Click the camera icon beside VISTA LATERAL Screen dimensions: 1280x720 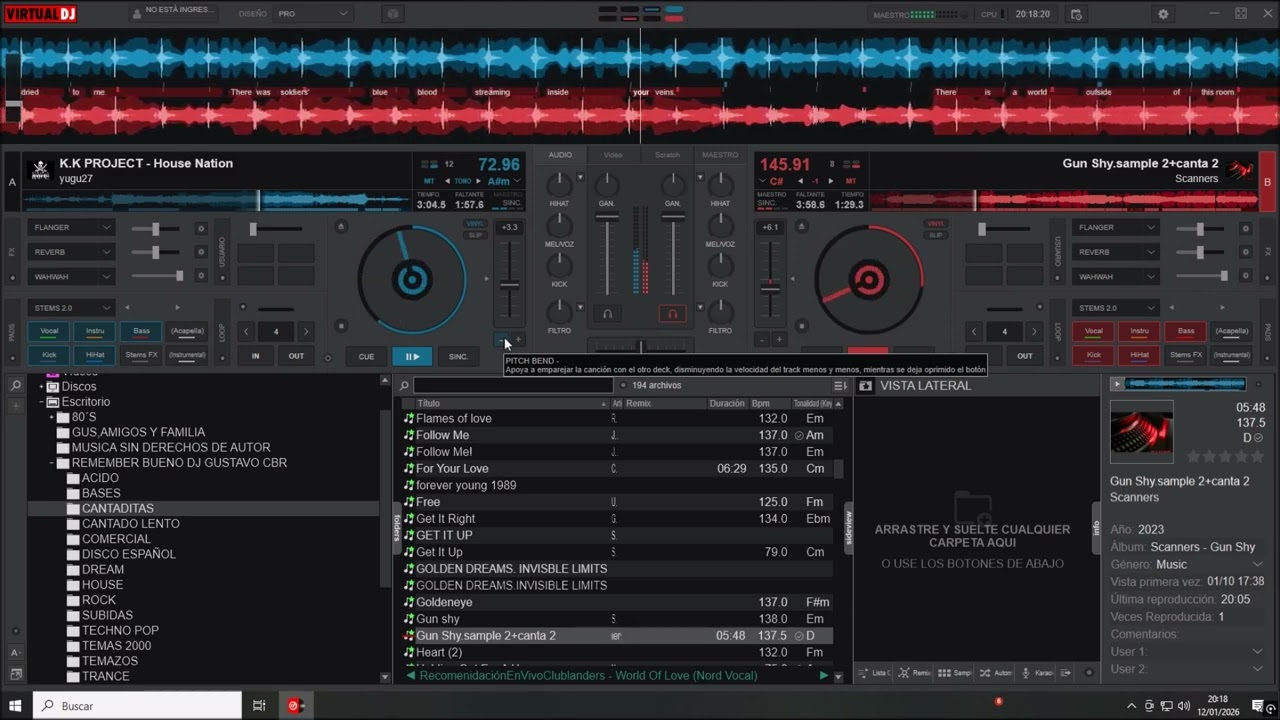865,385
